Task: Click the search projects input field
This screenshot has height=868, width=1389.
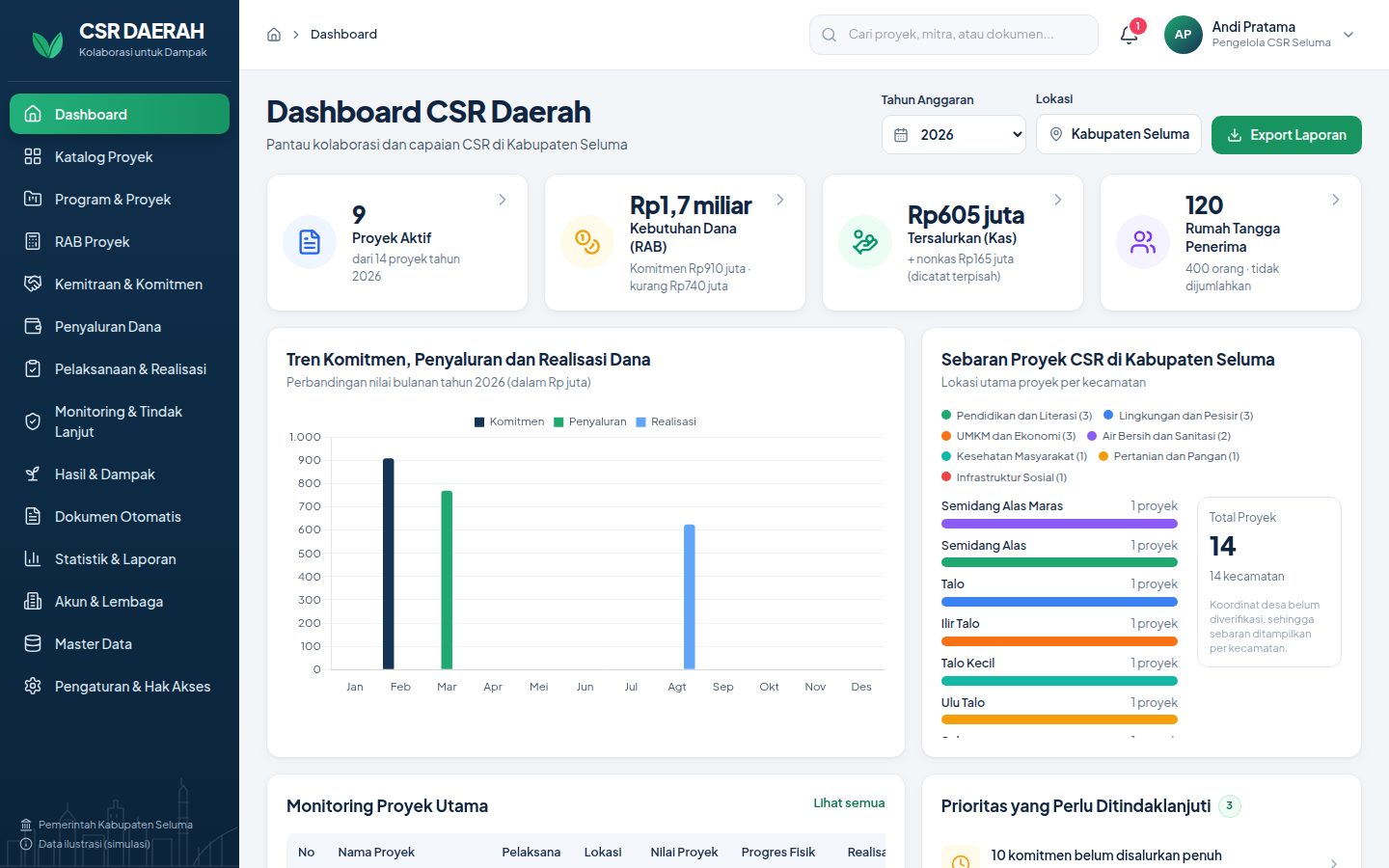Action: pyautogui.click(x=954, y=35)
